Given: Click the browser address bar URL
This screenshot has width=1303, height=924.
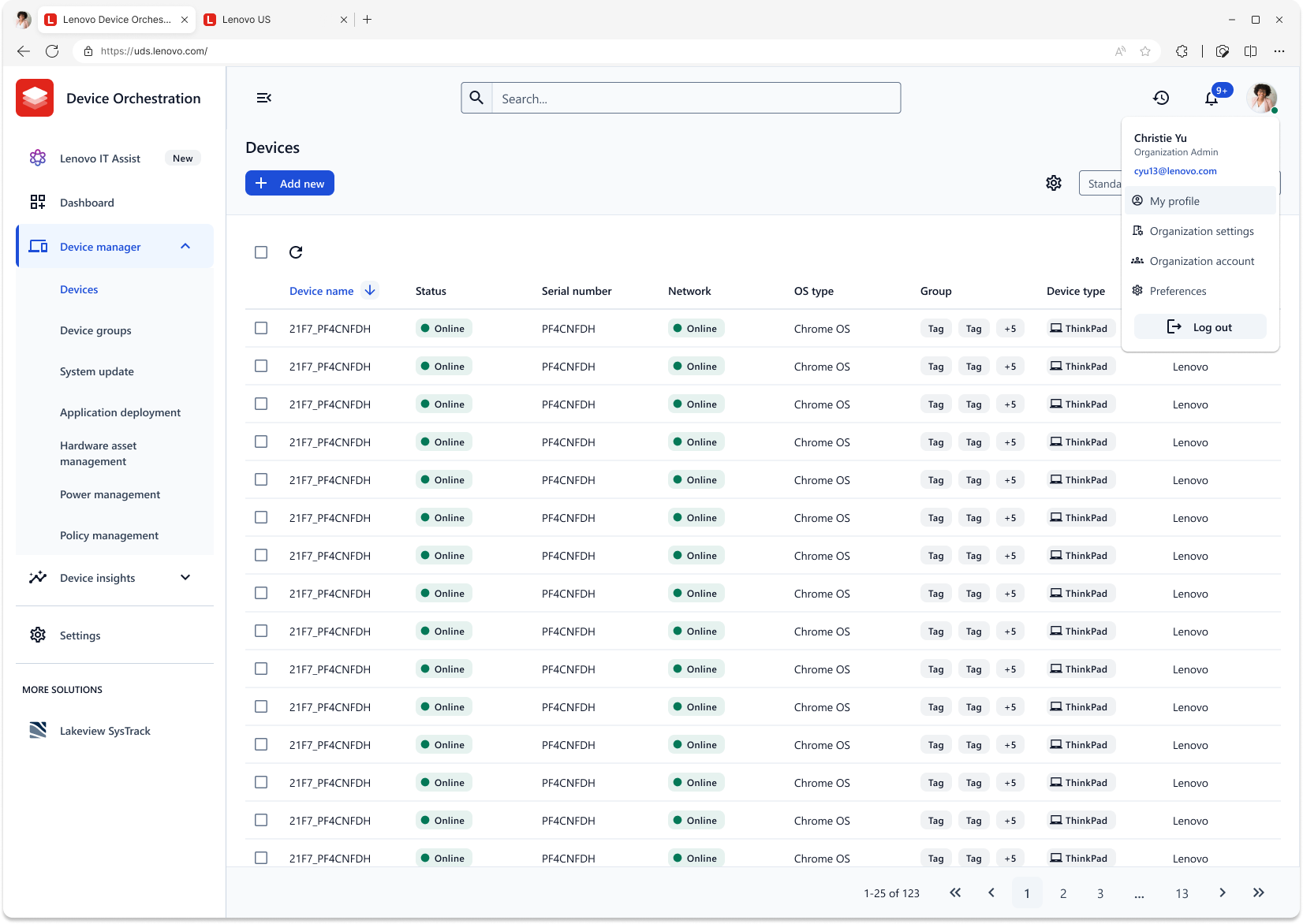Looking at the screenshot, I should coord(154,51).
